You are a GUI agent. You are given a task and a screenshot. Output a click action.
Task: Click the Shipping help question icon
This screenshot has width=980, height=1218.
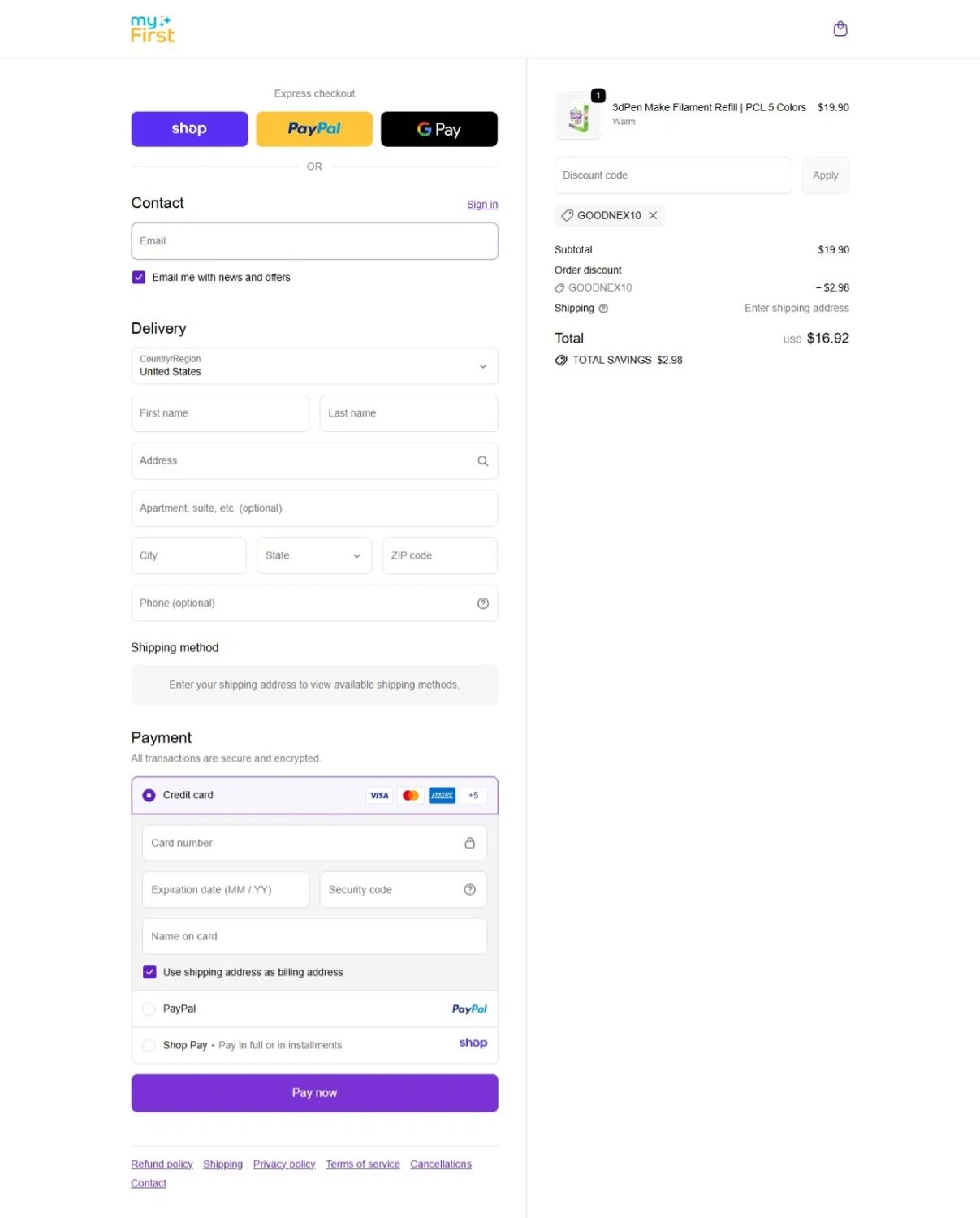(603, 309)
